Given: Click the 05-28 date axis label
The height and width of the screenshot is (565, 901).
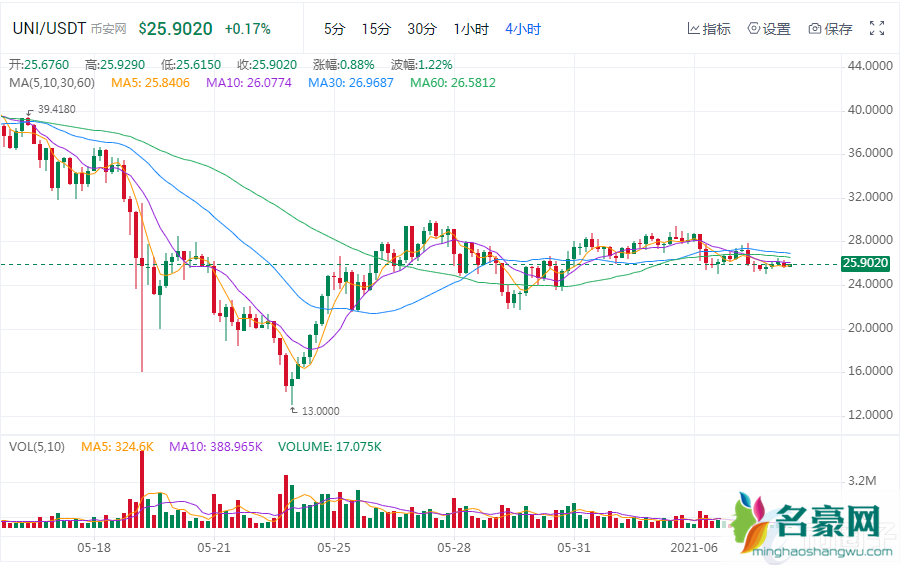Looking at the screenshot, I should click(x=454, y=548).
